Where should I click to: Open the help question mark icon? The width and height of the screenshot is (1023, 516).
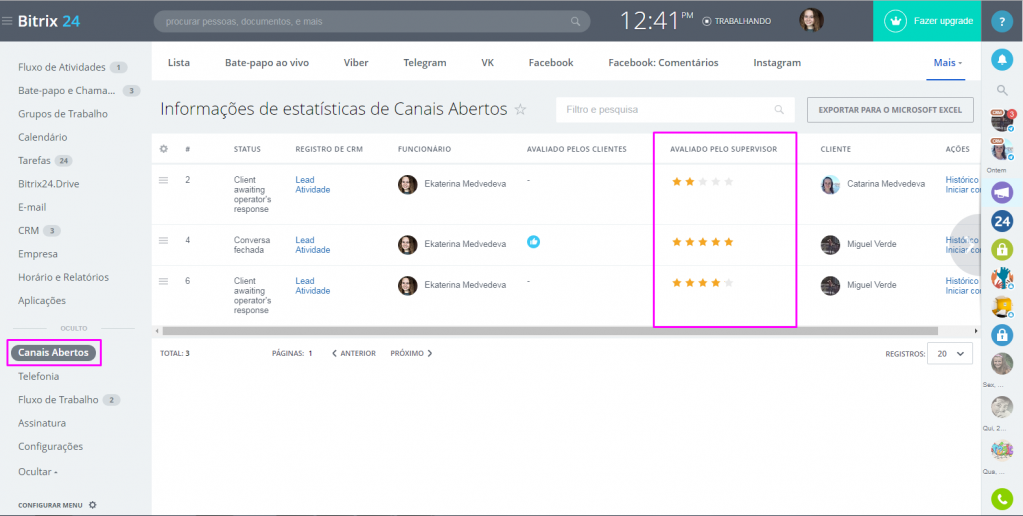[1002, 21]
